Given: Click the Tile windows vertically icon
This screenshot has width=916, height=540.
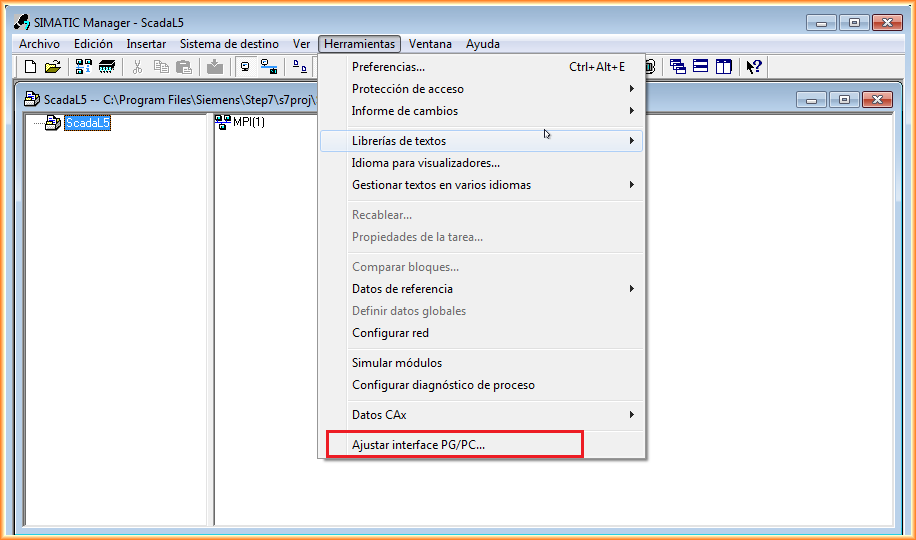Looking at the screenshot, I should click(723, 67).
